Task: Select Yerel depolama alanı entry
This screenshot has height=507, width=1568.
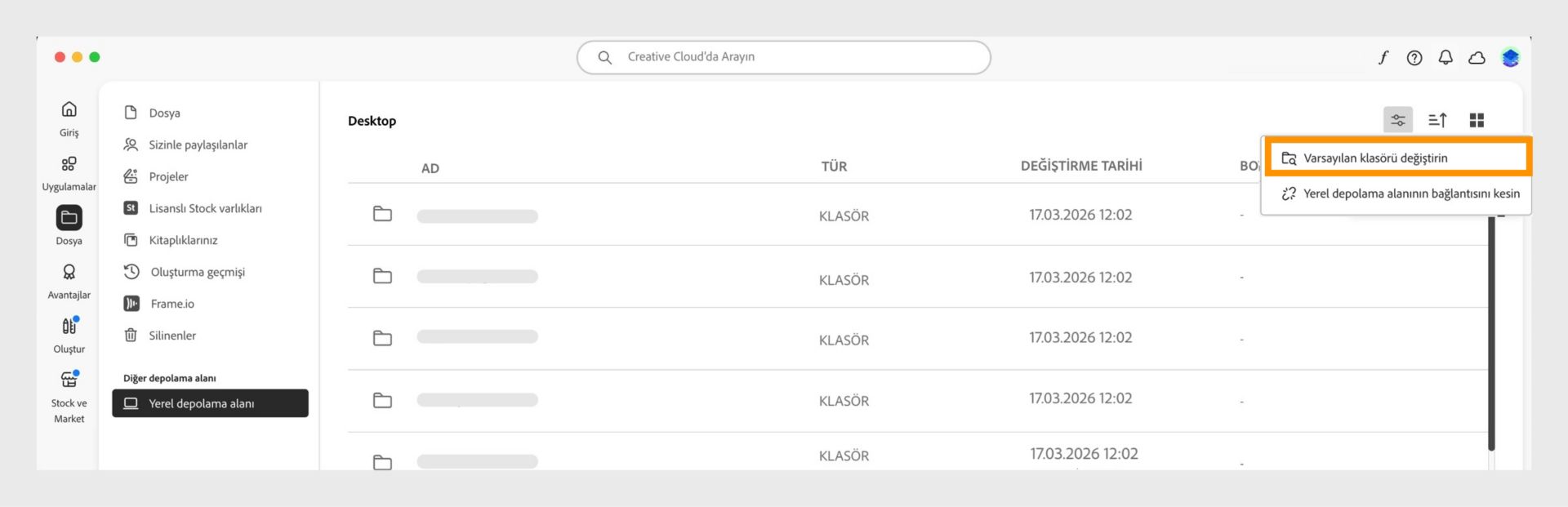Action: click(210, 403)
